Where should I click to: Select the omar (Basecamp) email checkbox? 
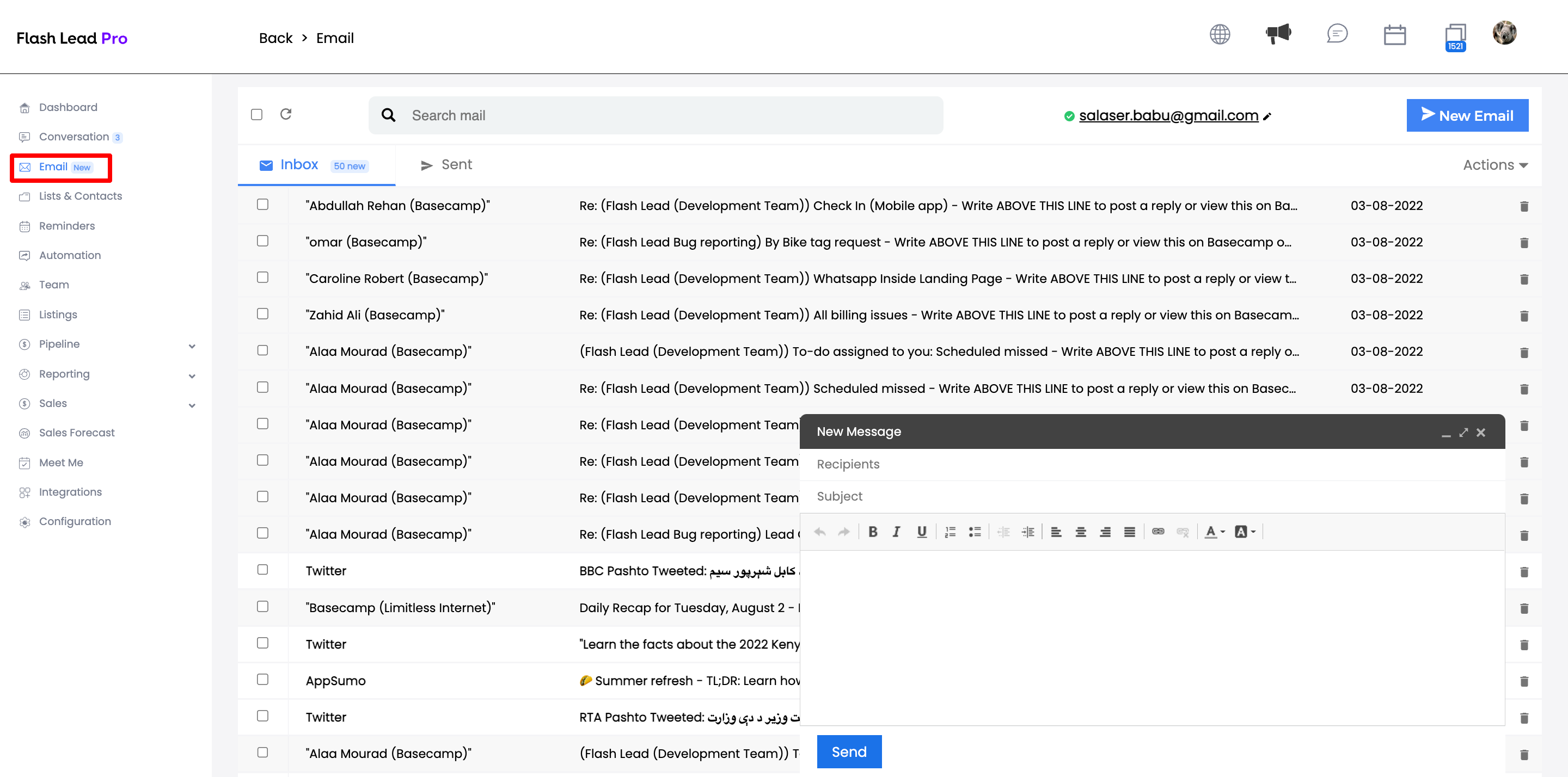click(262, 241)
